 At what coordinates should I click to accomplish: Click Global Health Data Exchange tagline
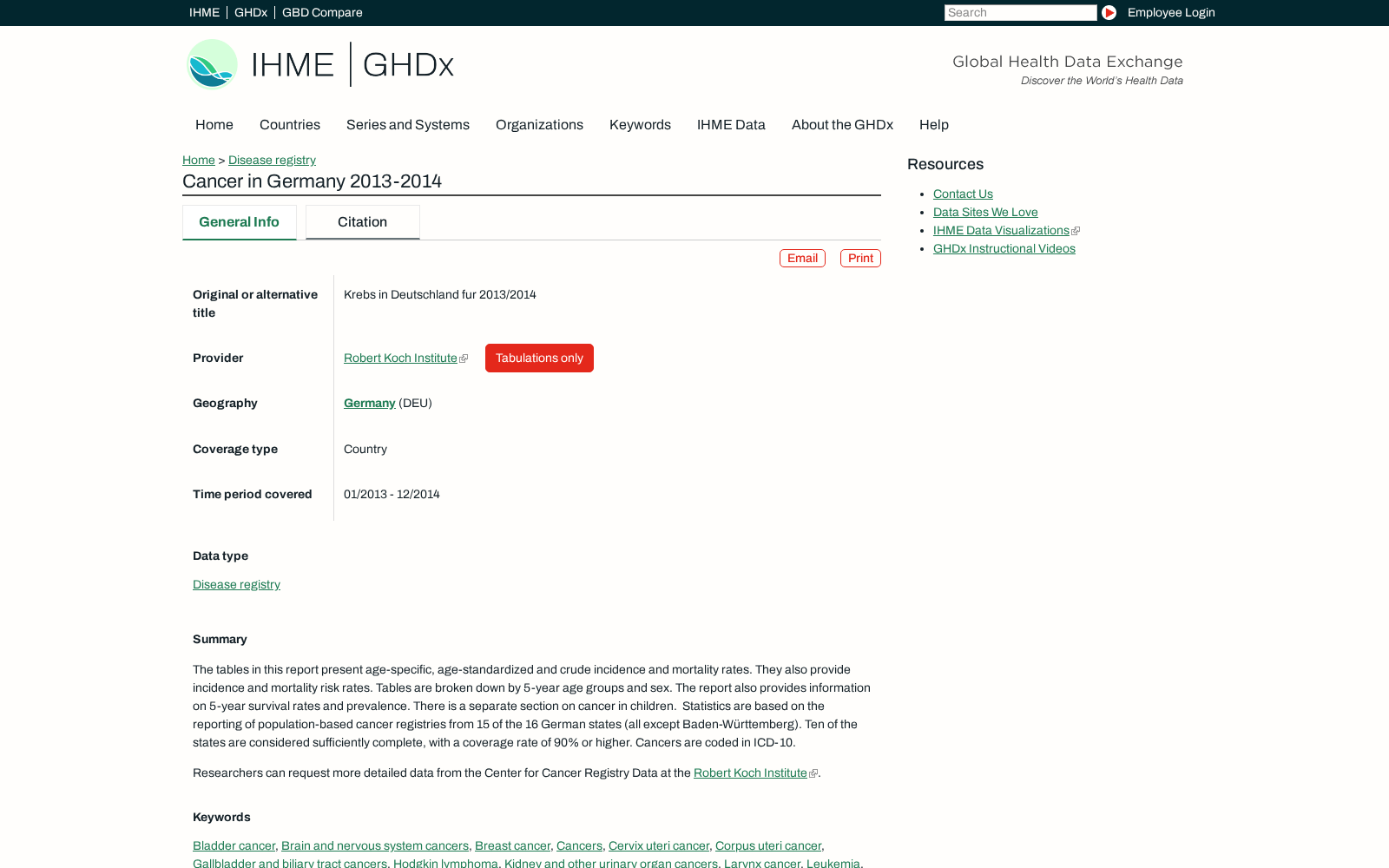(1068, 62)
